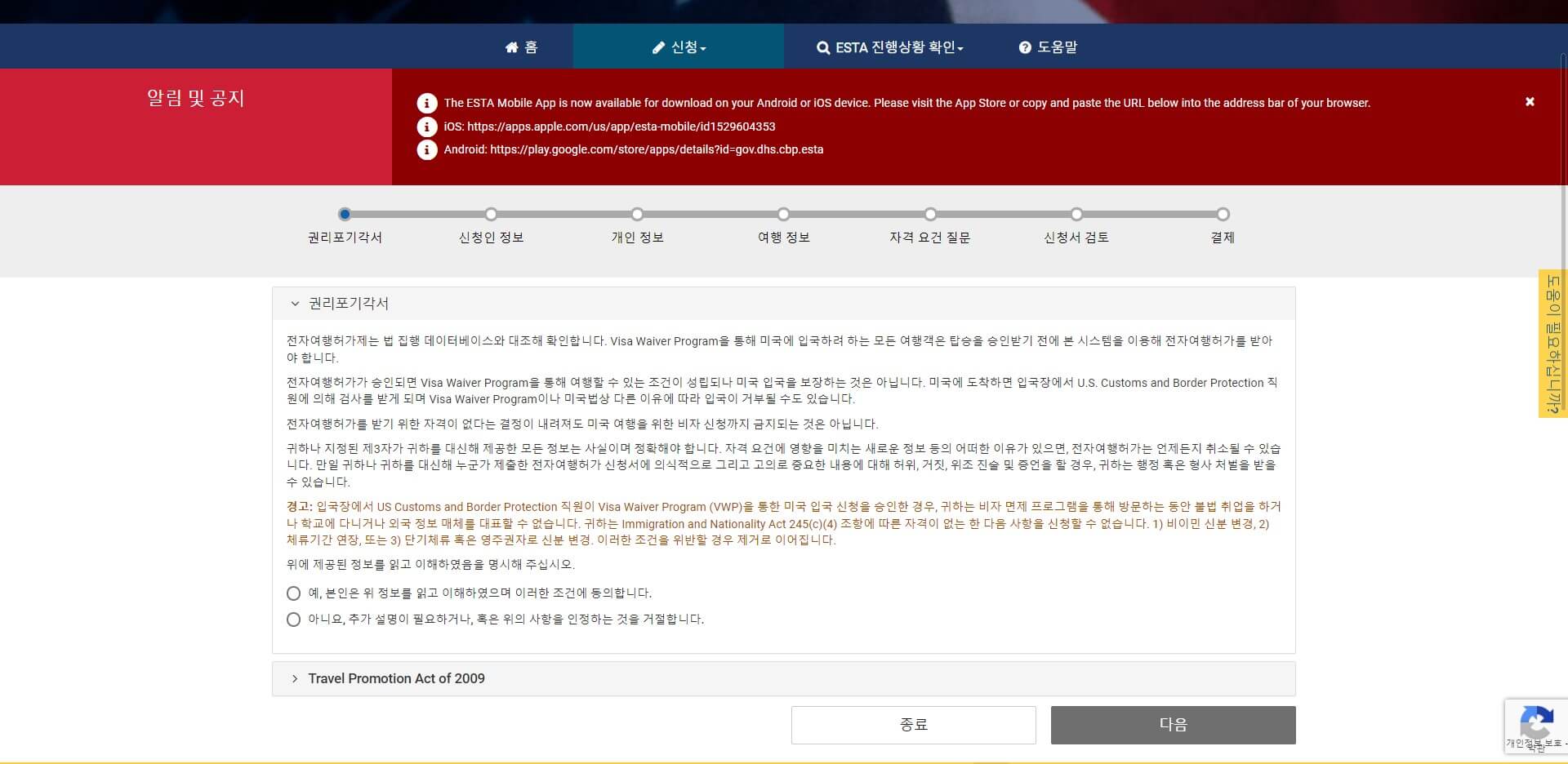Click the info icon beside the ESTA Mobile App notice
The width and height of the screenshot is (1568, 764).
tap(426, 103)
